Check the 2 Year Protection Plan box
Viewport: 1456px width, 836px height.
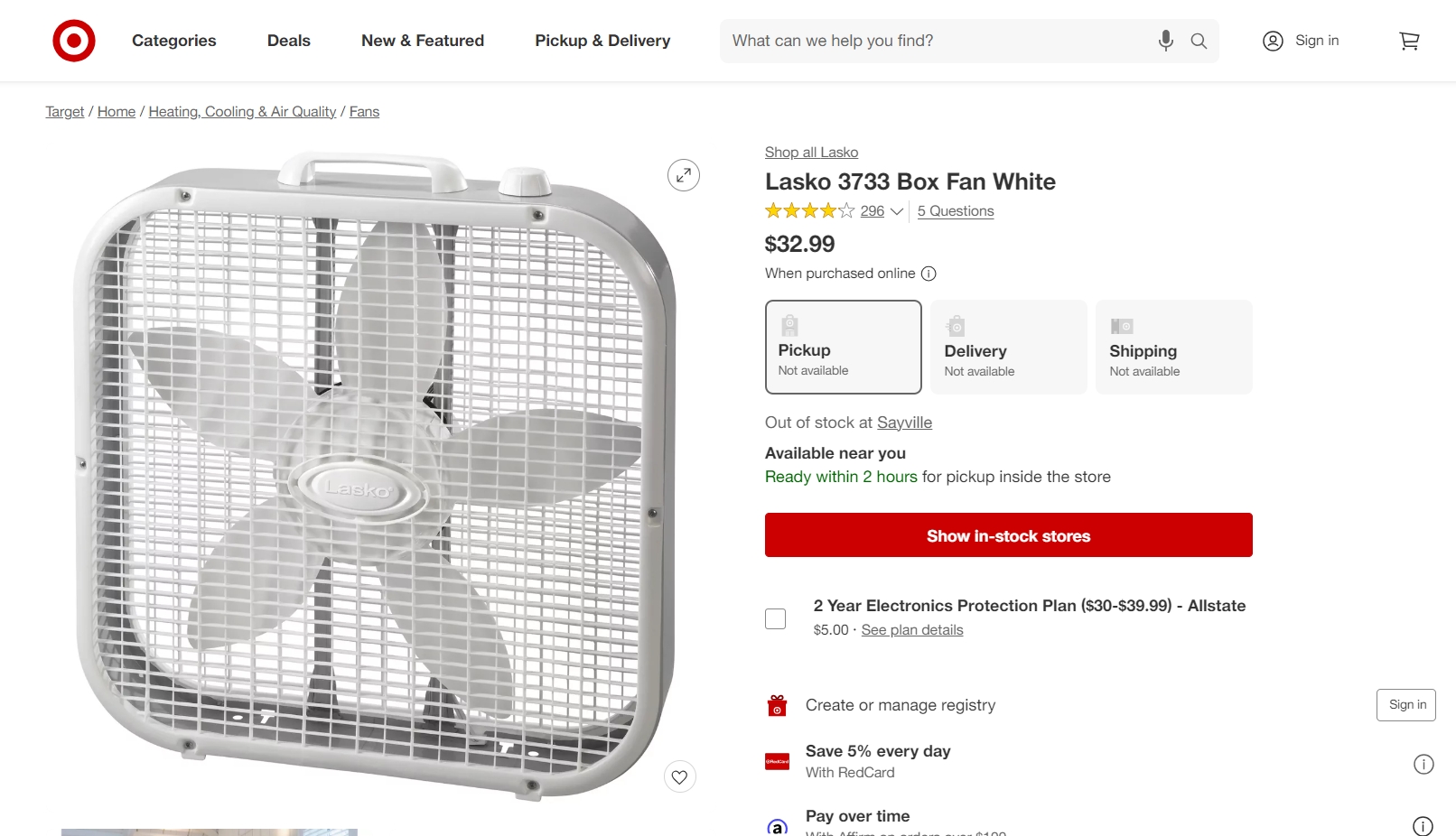[776, 618]
